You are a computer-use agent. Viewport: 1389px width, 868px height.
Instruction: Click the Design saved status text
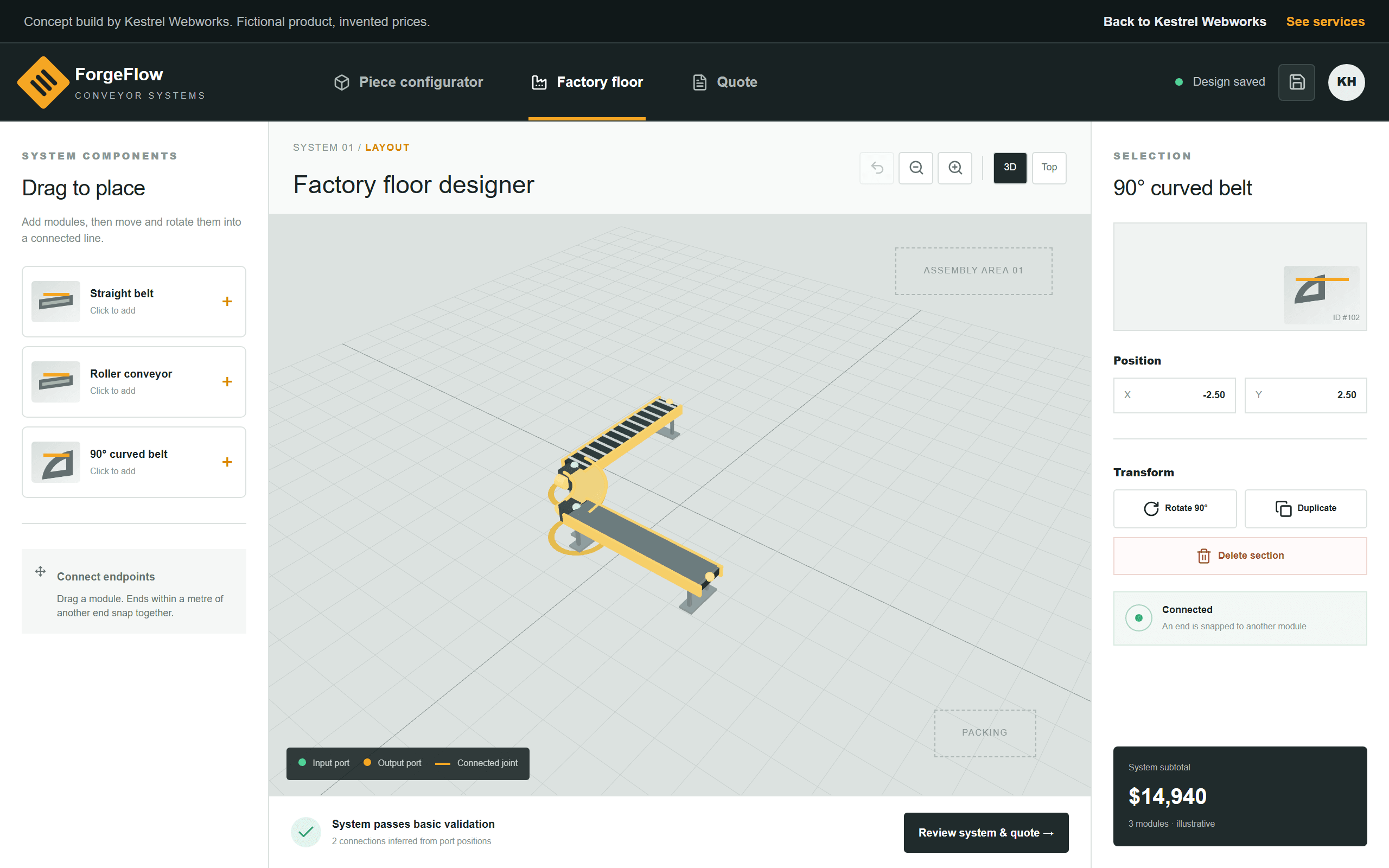click(1229, 82)
